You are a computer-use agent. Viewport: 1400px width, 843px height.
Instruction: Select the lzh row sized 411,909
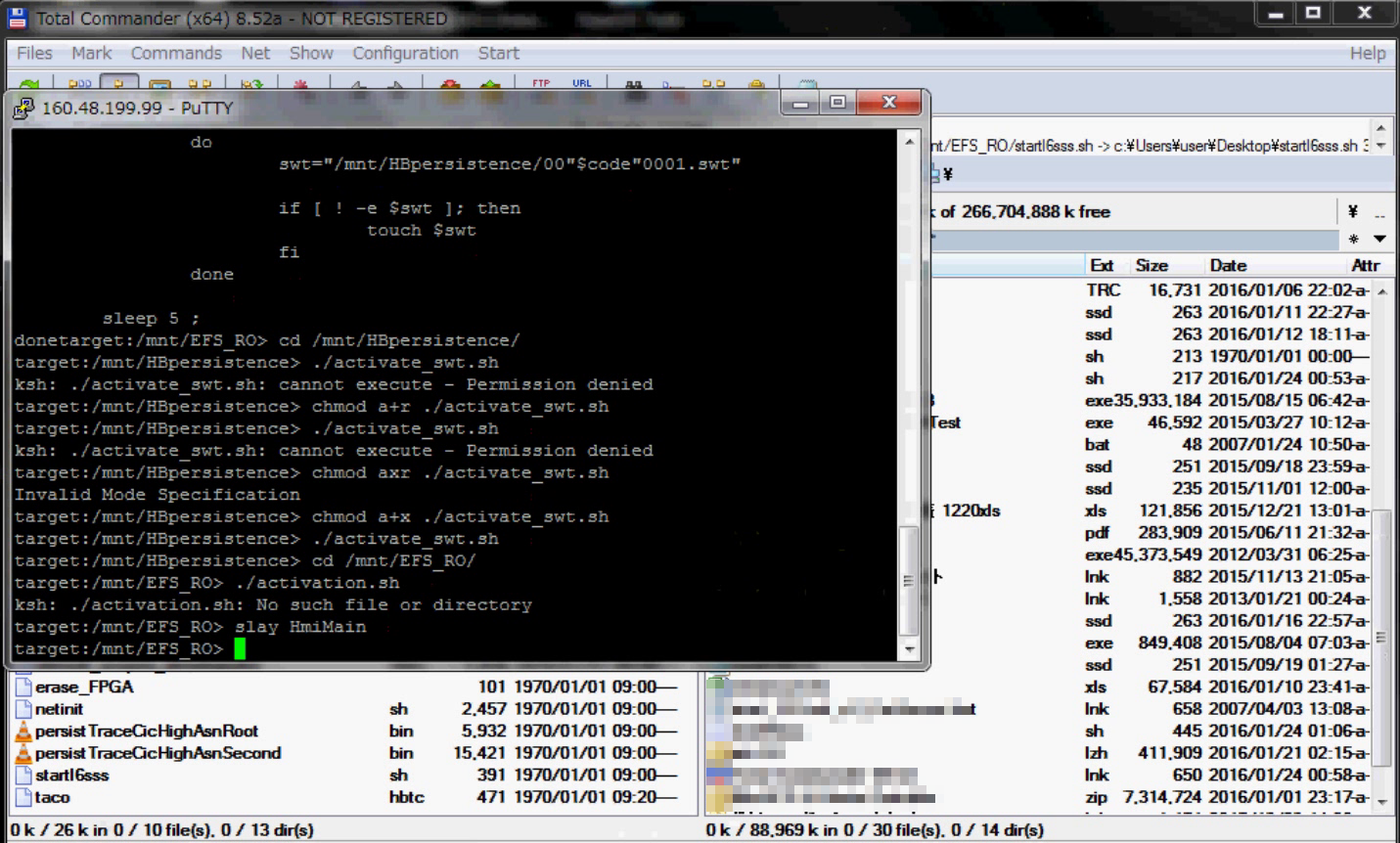click(1038, 753)
